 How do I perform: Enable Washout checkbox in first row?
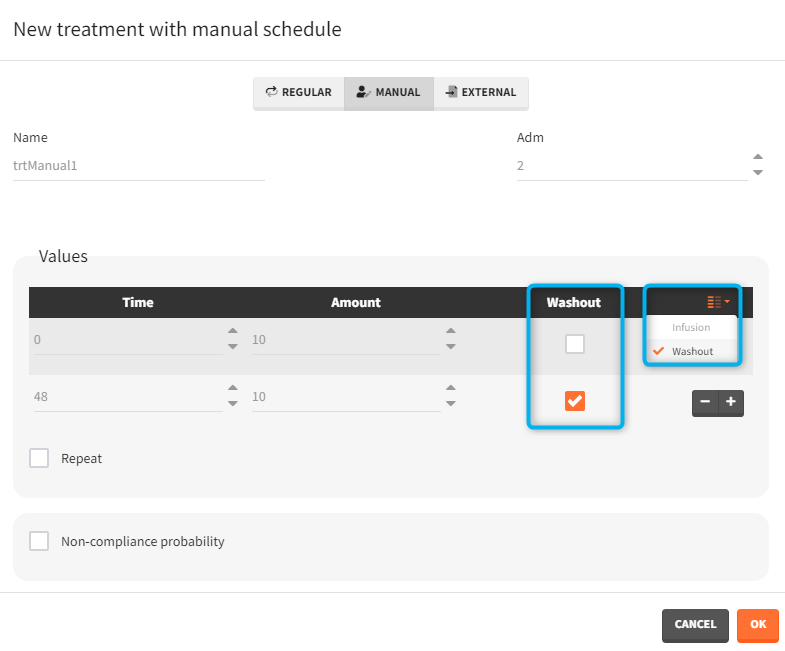coord(575,344)
